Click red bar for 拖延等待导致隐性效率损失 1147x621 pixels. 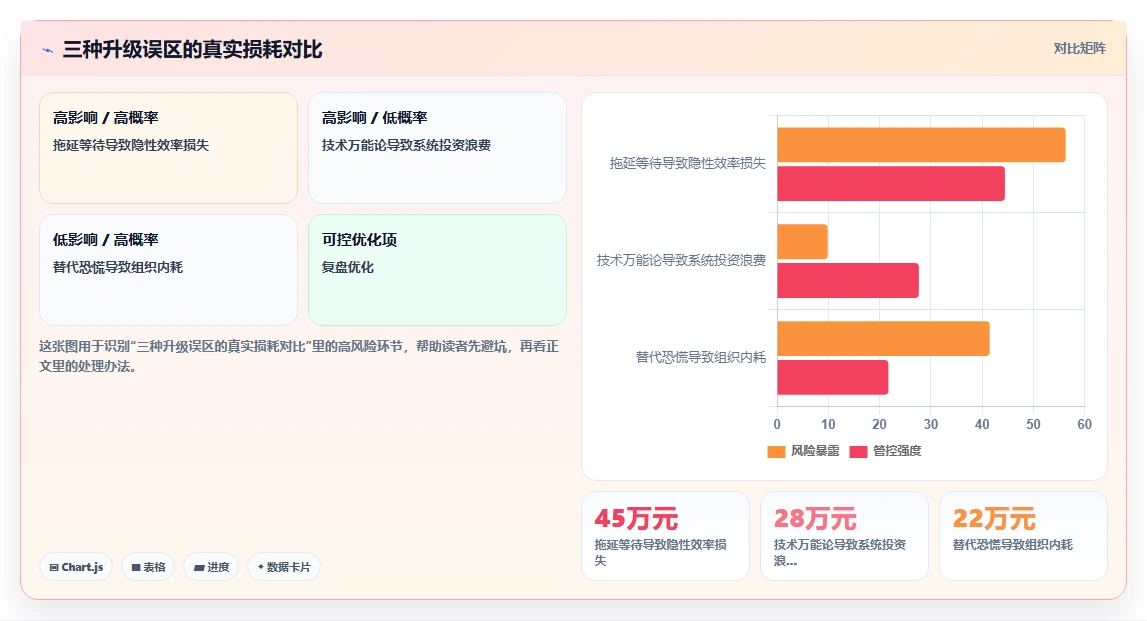(x=891, y=184)
